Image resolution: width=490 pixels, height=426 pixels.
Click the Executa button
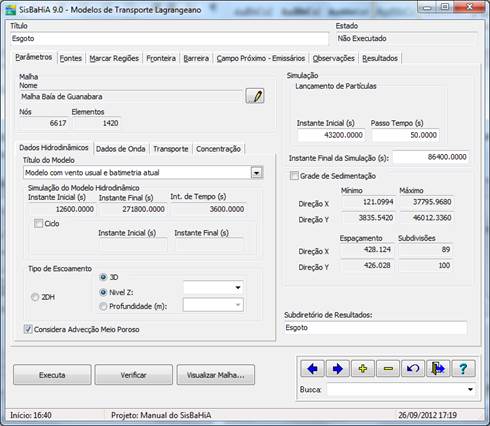(52, 375)
